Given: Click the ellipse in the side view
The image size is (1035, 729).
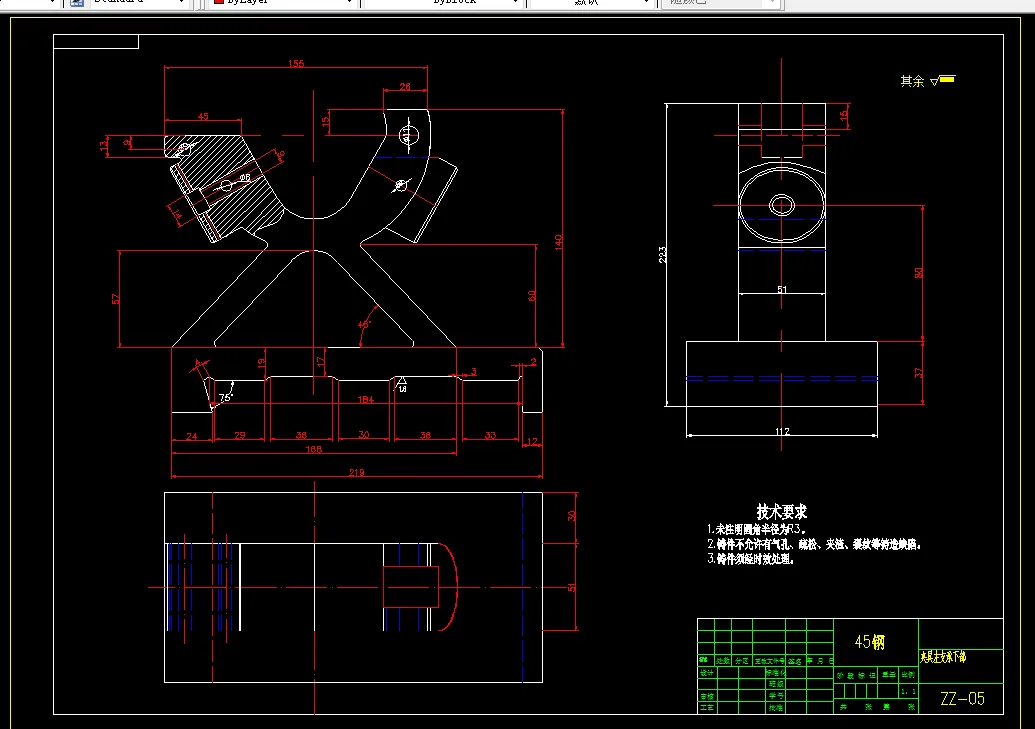Looking at the screenshot, I should [782, 205].
